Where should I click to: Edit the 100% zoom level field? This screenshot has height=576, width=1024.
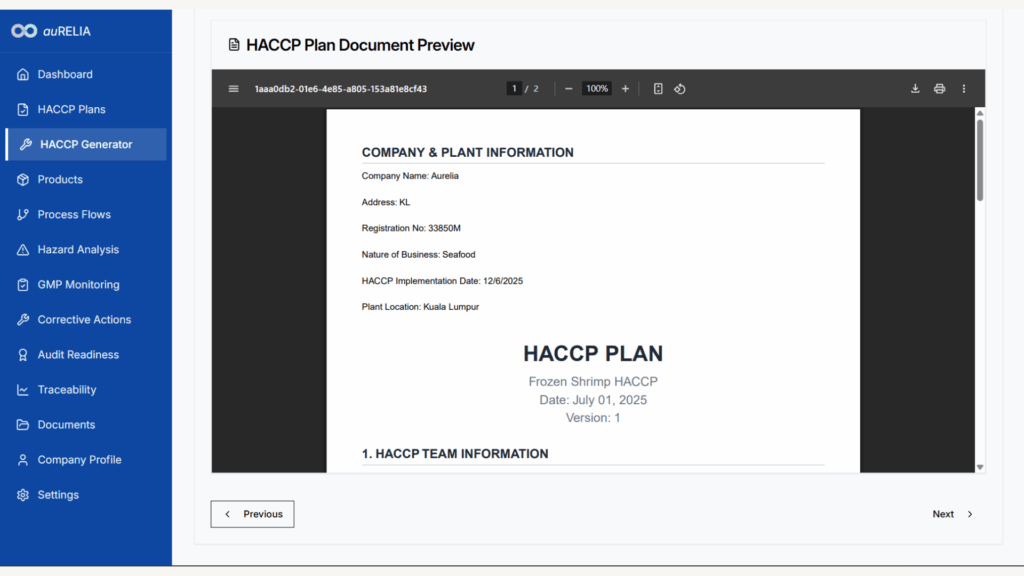coord(597,89)
